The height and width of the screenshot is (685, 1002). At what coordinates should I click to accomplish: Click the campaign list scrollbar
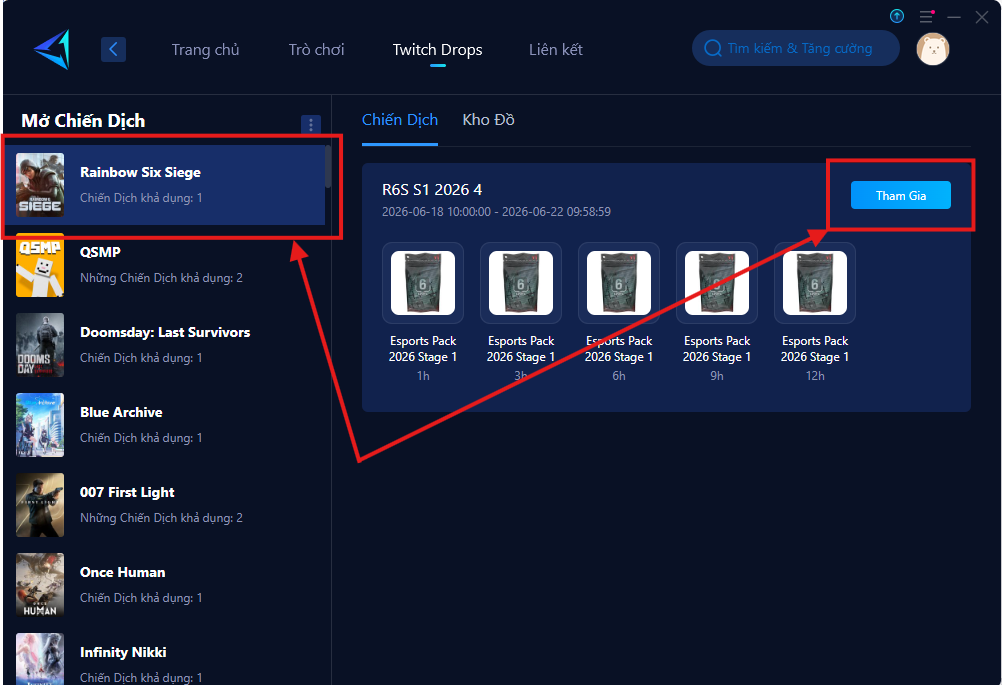click(328, 167)
